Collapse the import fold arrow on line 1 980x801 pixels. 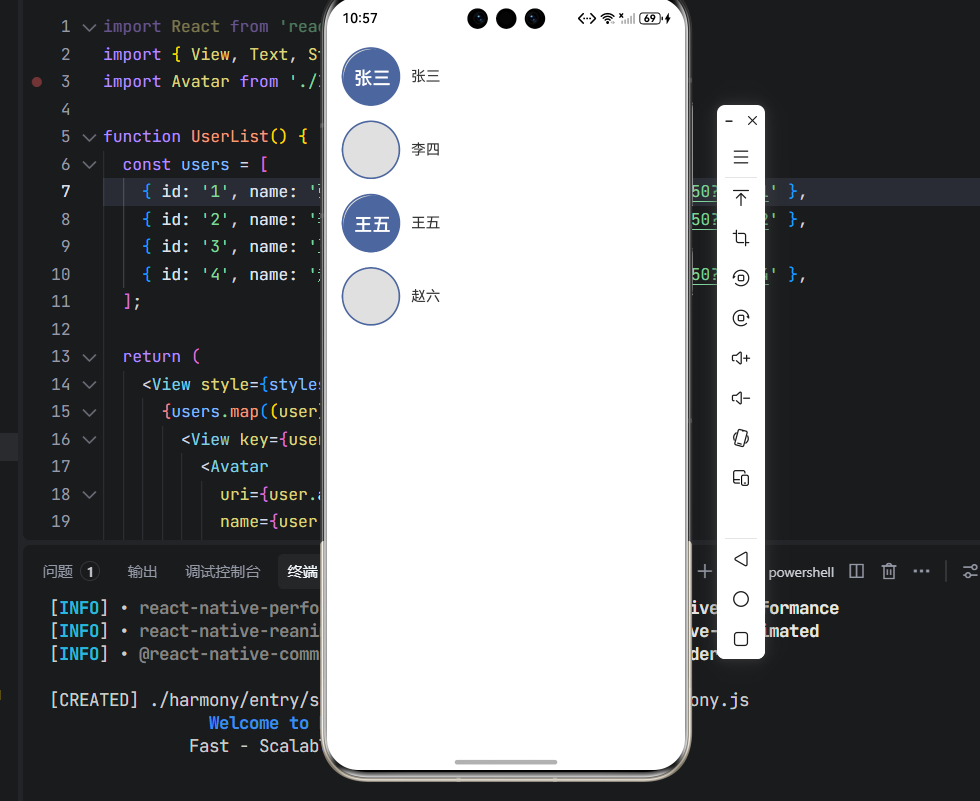(x=89, y=27)
